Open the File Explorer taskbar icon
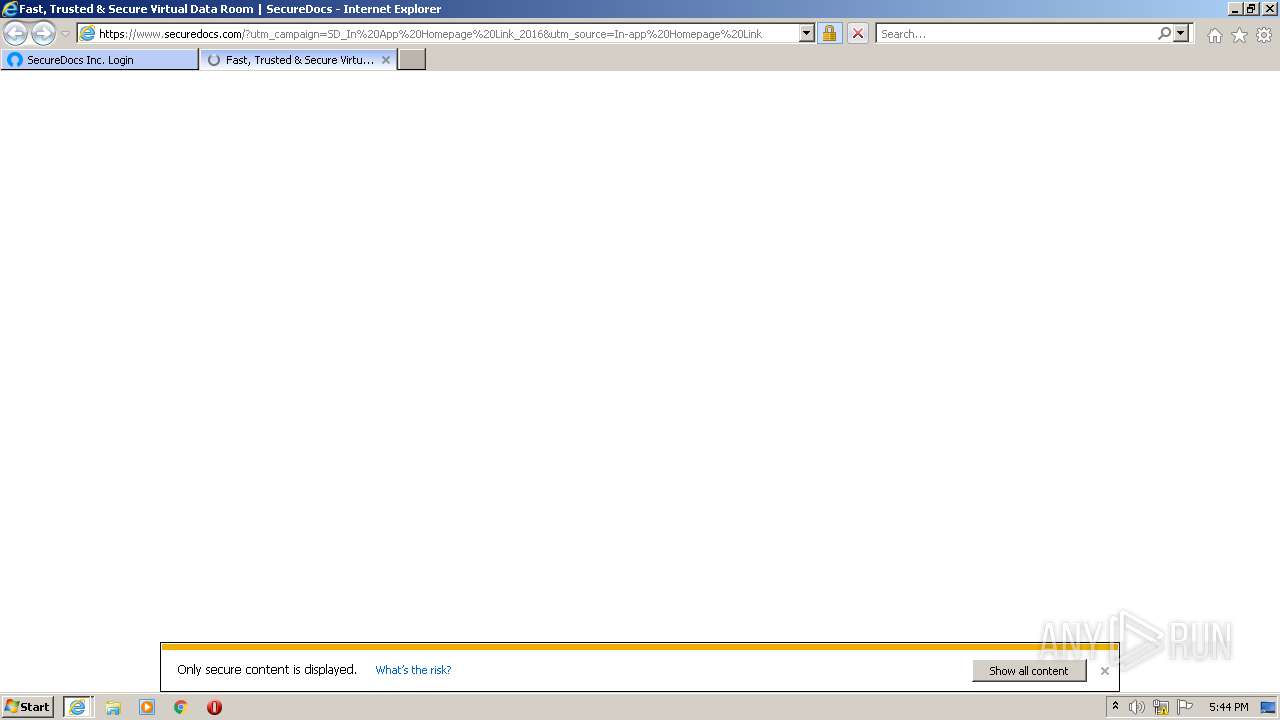Viewport: 1280px width, 720px height. point(113,707)
